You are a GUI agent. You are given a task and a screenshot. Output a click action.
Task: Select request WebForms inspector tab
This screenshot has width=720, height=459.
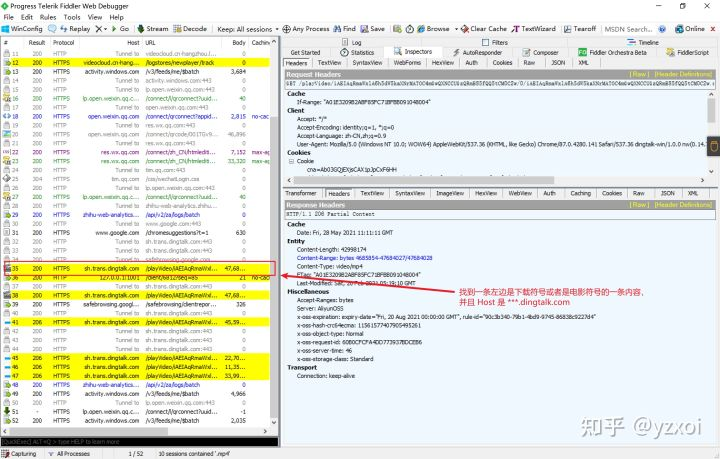click(x=407, y=62)
